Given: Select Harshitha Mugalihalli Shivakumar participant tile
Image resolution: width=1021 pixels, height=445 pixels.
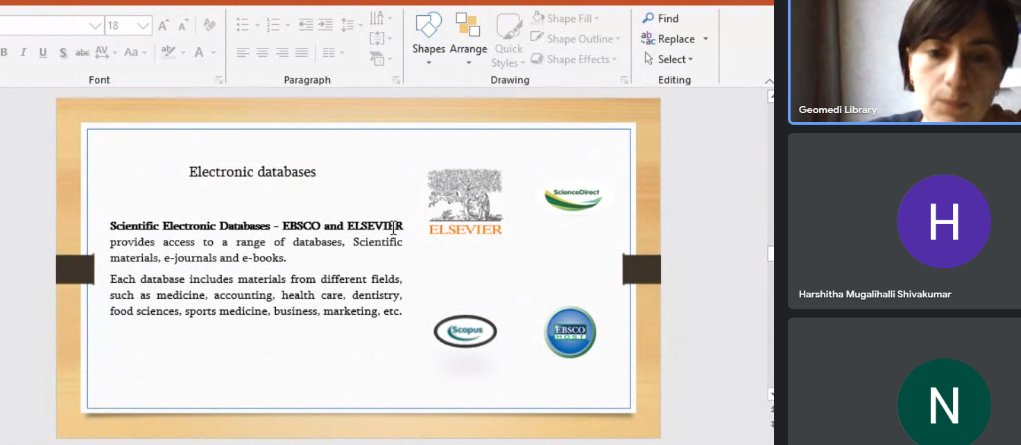Looking at the screenshot, I should (904, 221).
